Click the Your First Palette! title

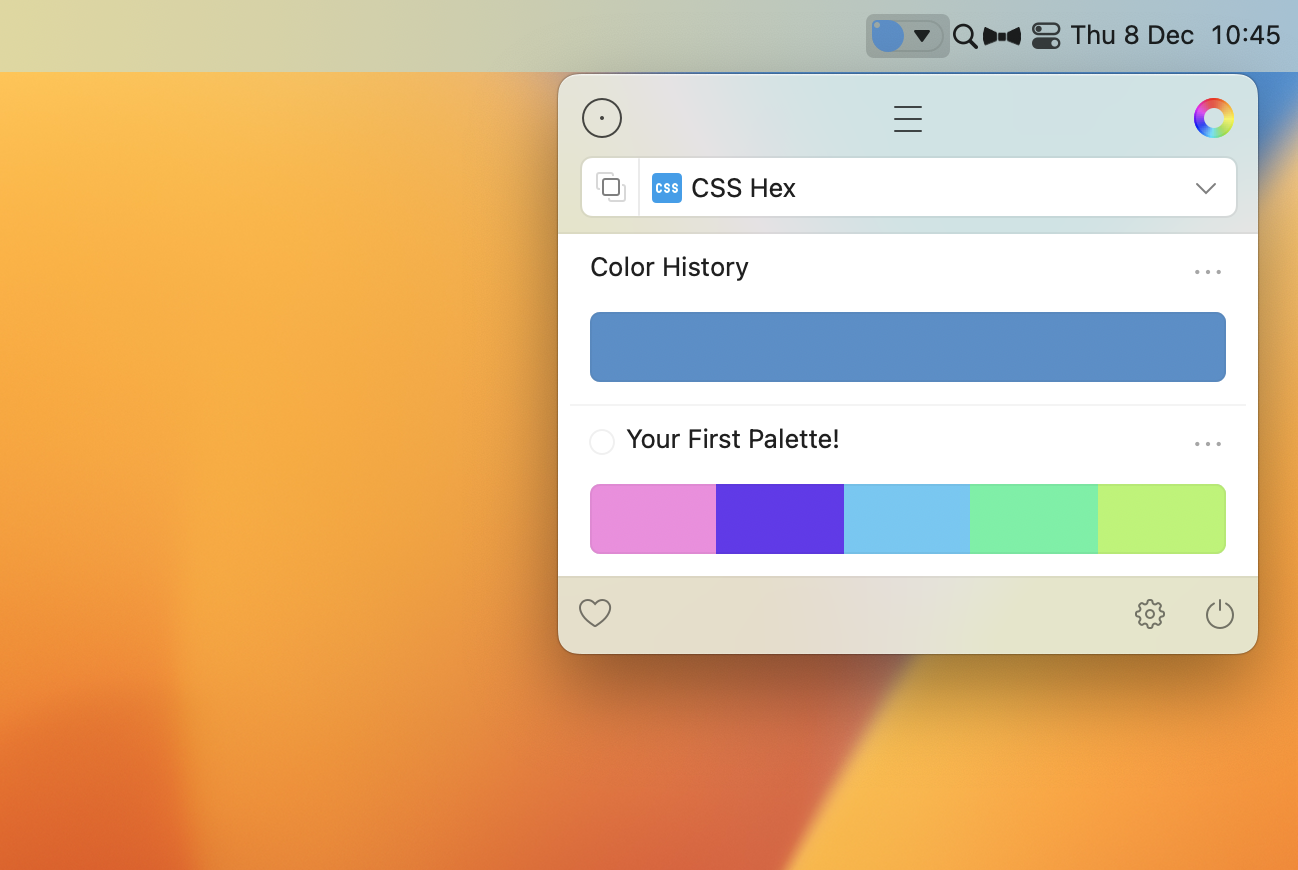tap(733, 439)
